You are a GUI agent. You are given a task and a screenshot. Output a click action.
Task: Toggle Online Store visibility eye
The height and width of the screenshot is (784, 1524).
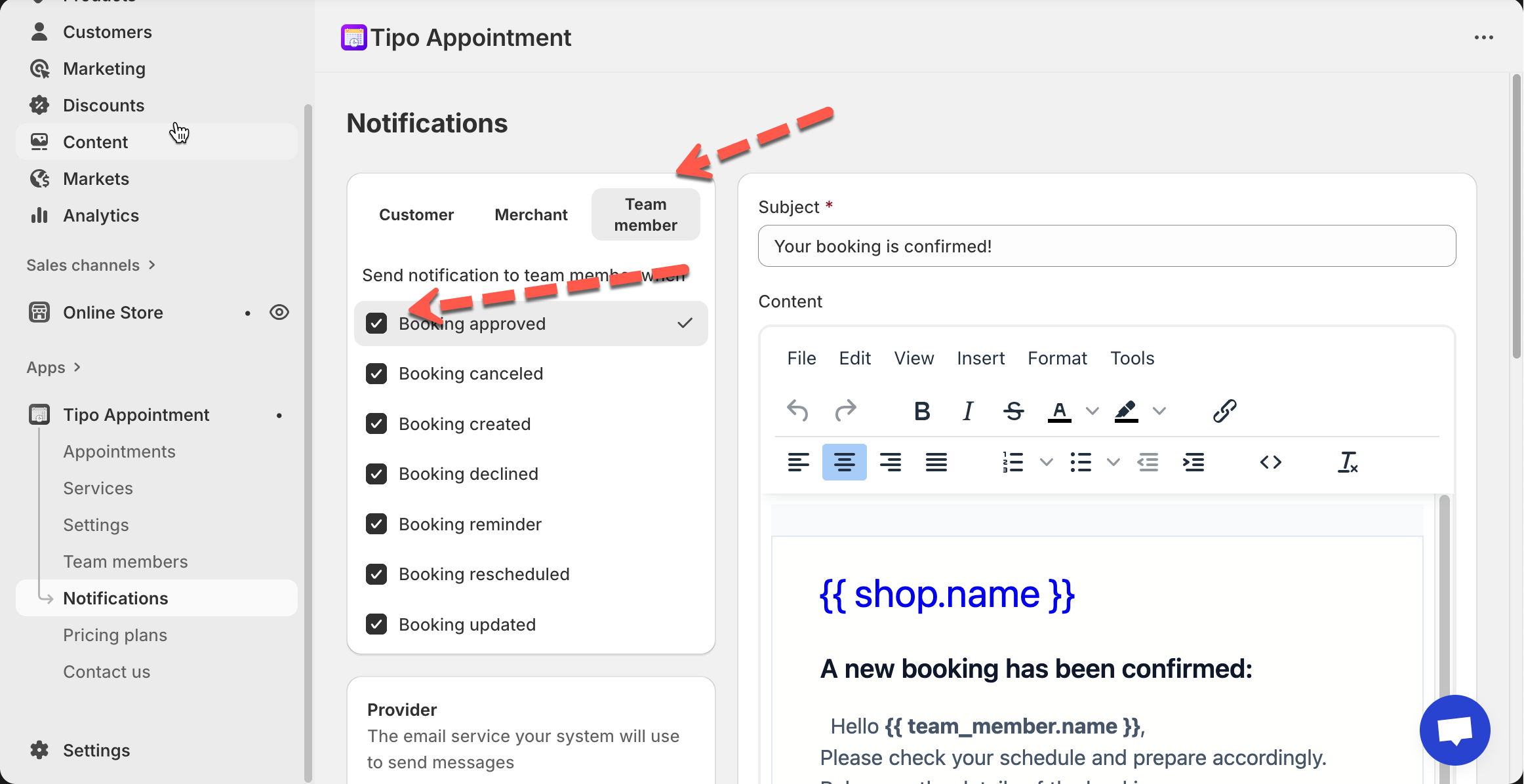(x=279, y=312)
